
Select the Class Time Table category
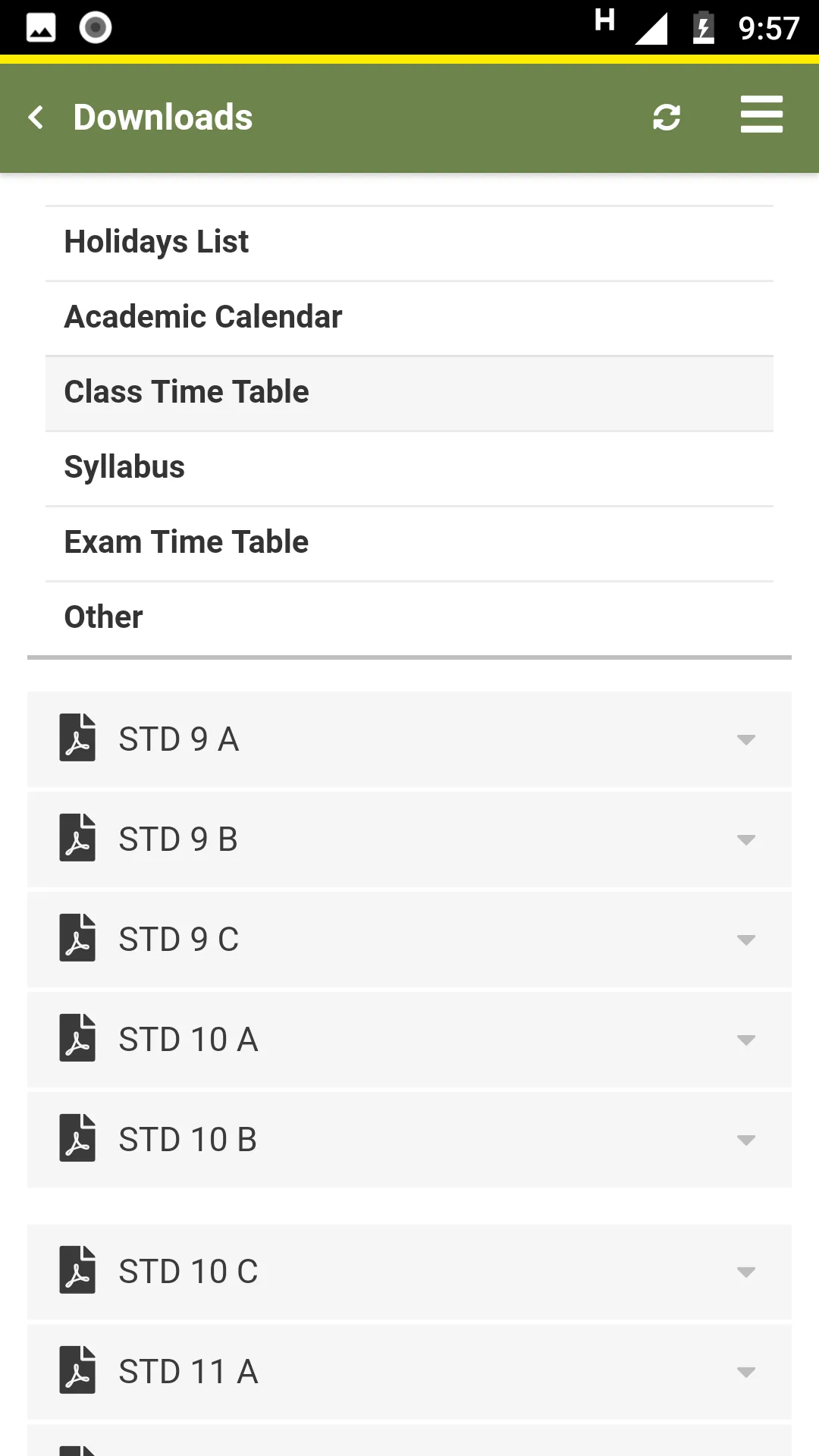[409, 394]
